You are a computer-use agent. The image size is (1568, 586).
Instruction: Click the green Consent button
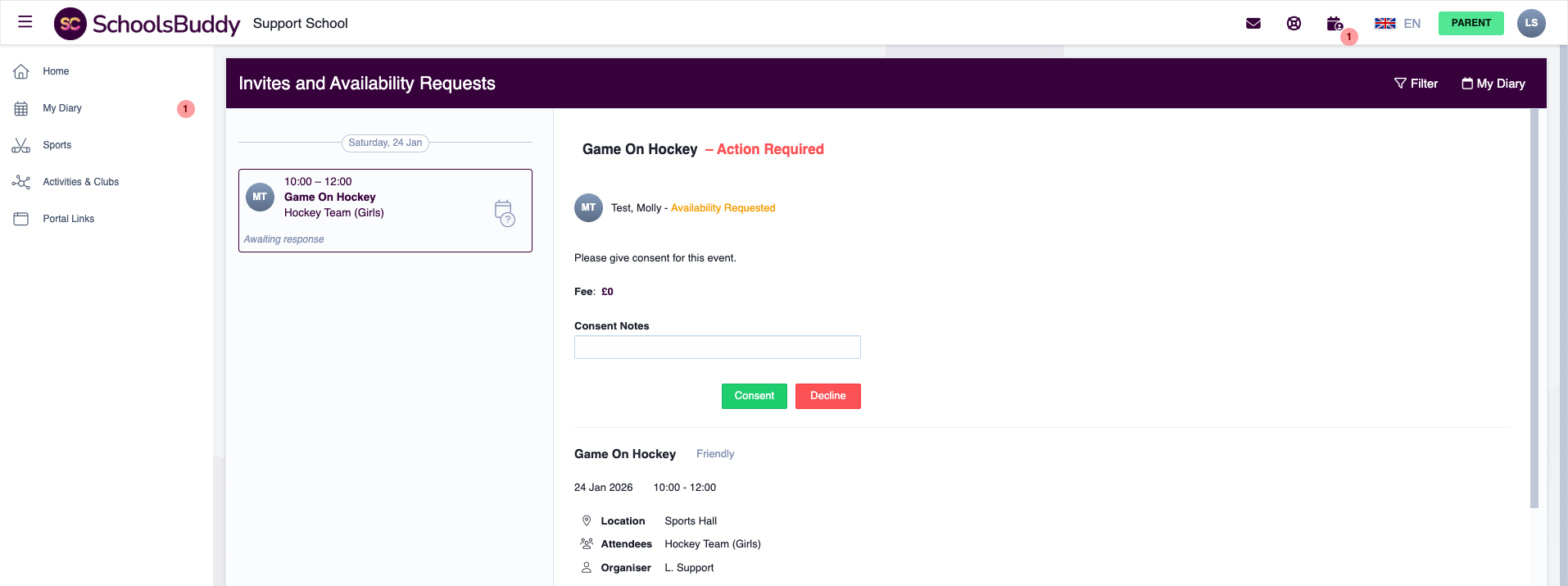(x=754, y=396)
